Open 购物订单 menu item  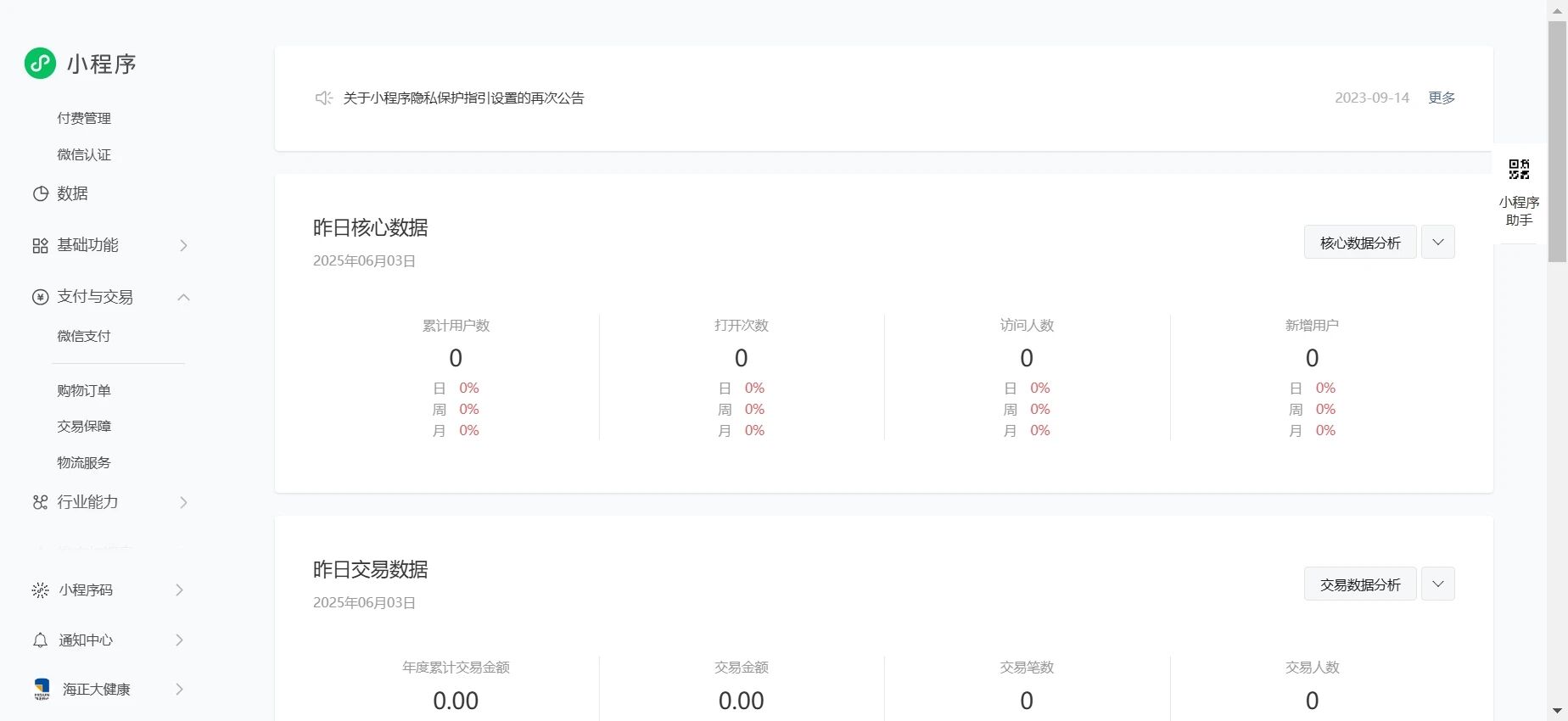pyautogui.click(x=84, y=390)
